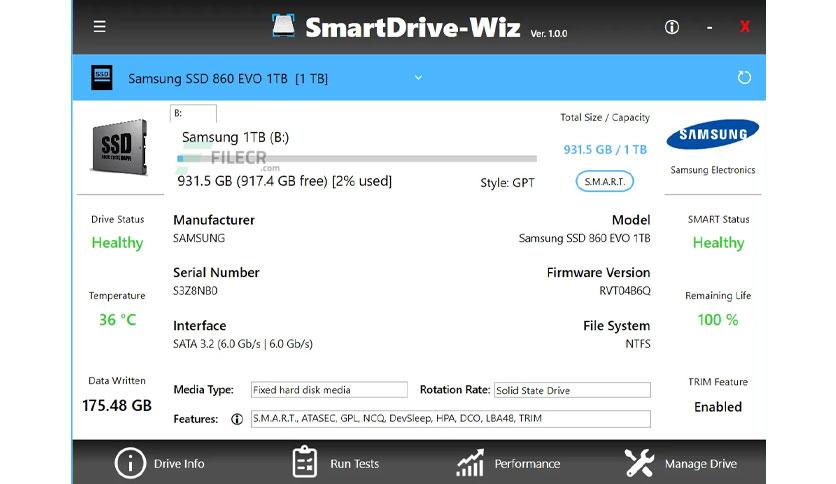Open the Drive Info tab
This screenshot has height=484, width=836.
point(179,464)
